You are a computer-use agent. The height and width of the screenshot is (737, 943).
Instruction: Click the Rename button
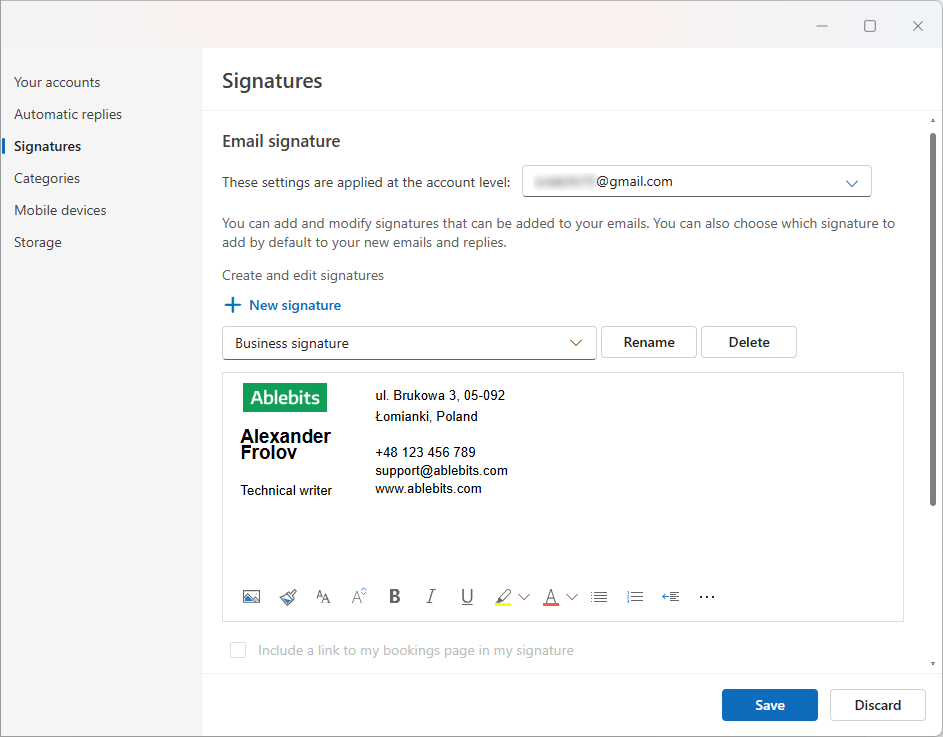649,342
